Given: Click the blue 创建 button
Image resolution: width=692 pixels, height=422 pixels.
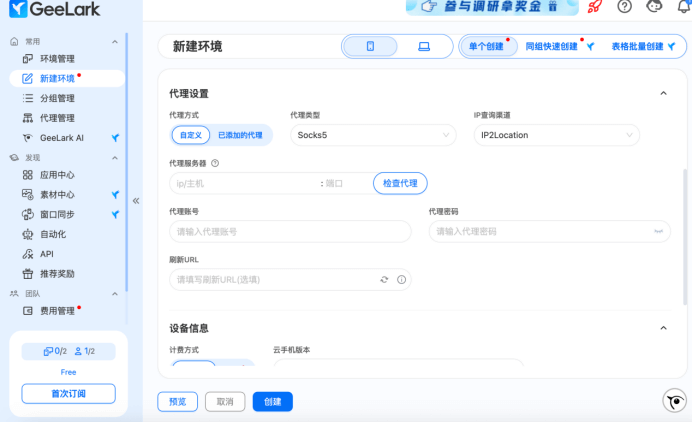Looking at the screenshot, I should click(x=272, y=401).
